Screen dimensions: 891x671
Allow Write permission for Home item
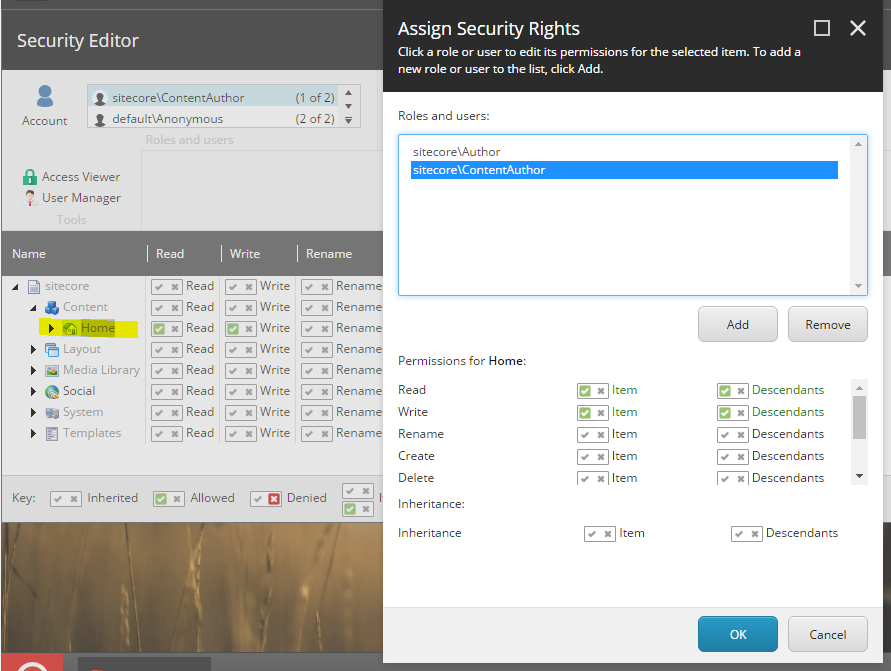[585, 412]
